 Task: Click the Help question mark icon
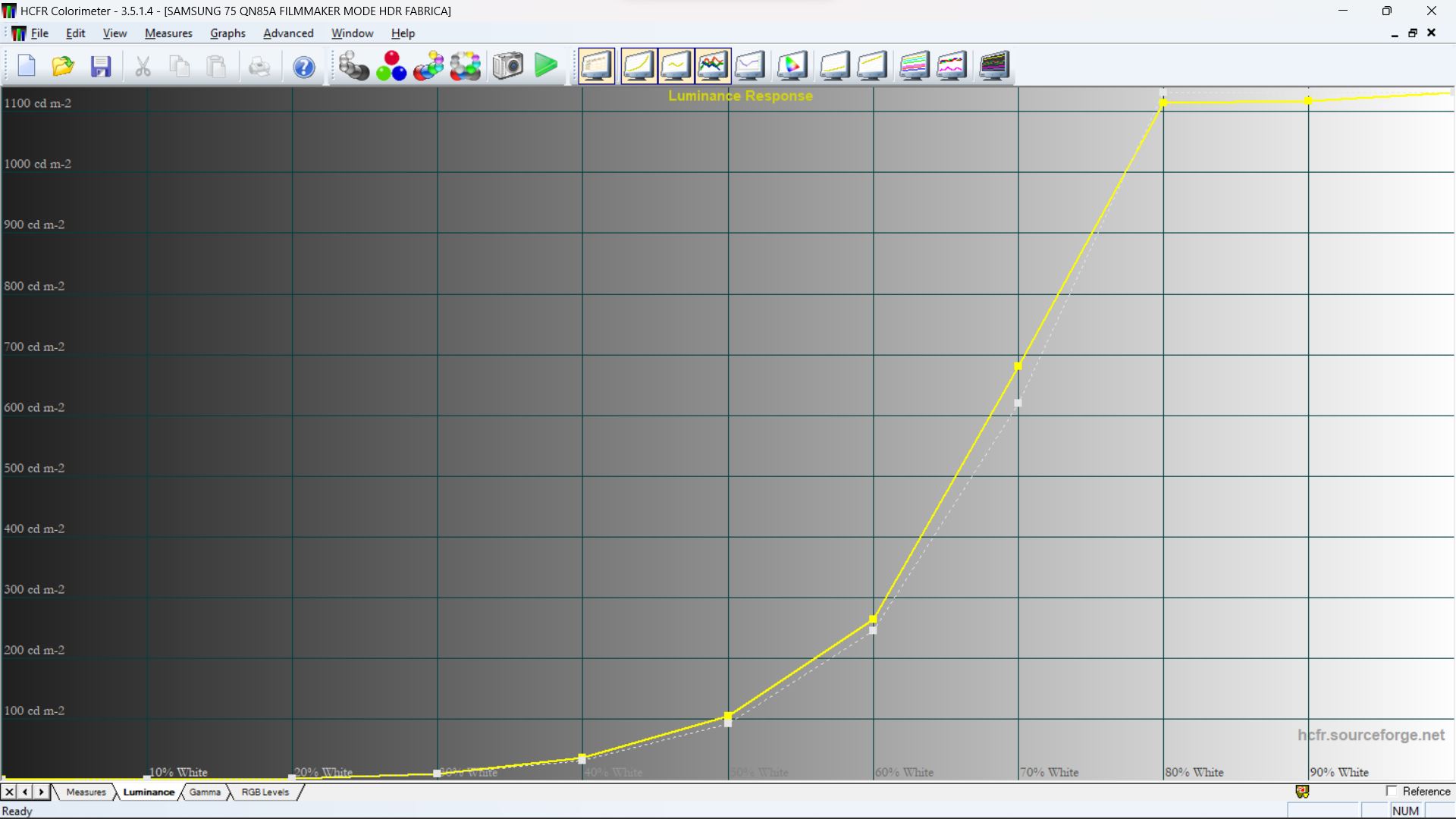pos(304,67)
